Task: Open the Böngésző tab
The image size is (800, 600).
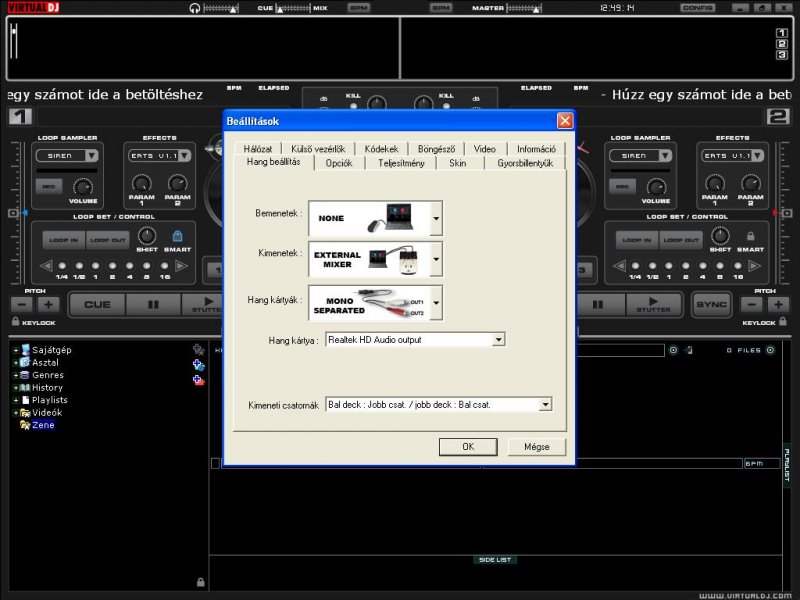Action: point(436,149)
